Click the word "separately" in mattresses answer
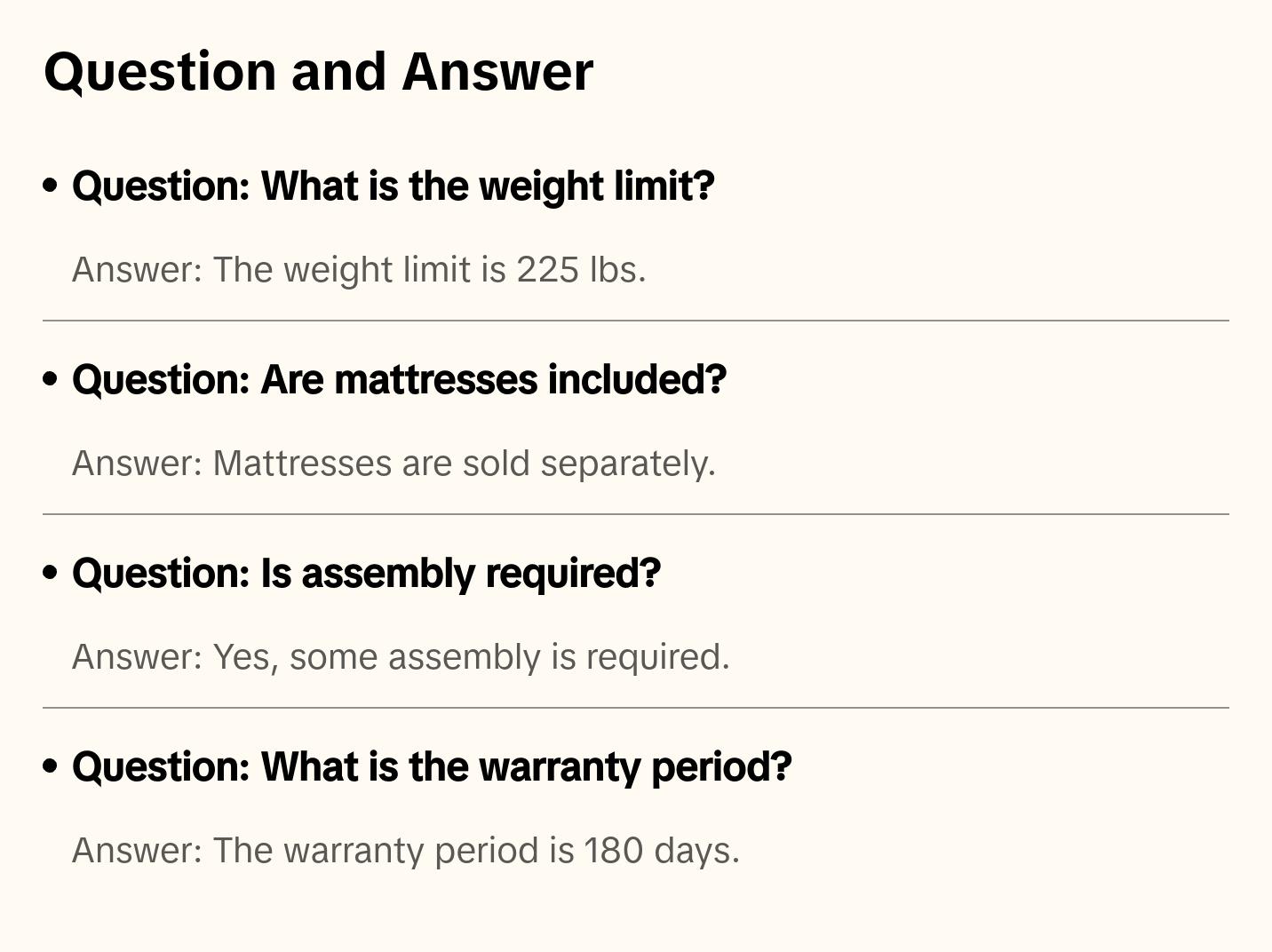 (627, 464)
